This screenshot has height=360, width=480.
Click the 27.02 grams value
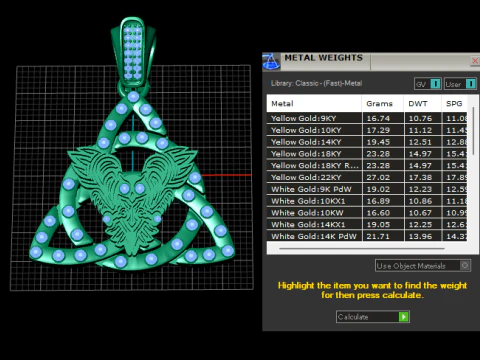pyautogui.click(x=378, y=177)
